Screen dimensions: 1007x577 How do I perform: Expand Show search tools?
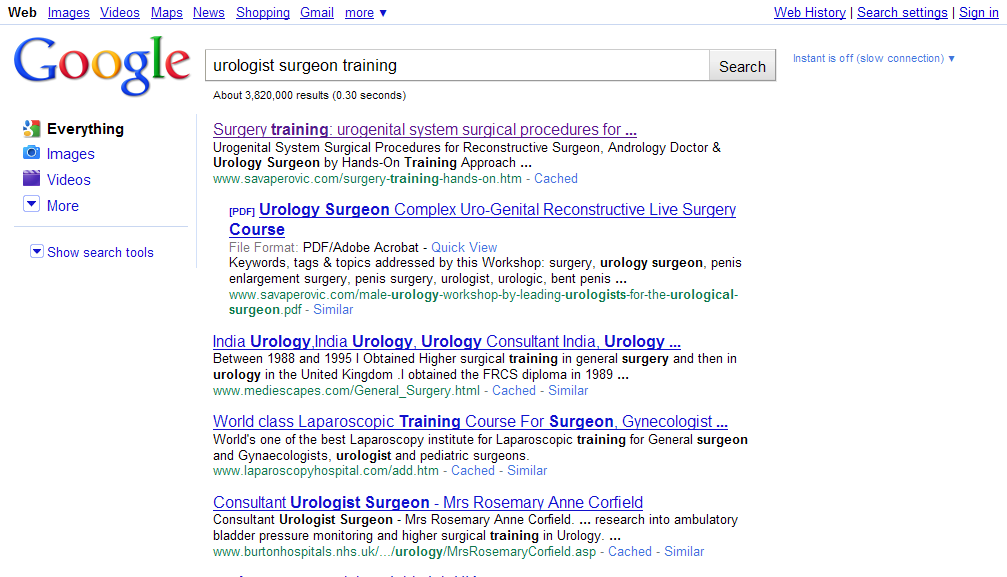(92, 252)
